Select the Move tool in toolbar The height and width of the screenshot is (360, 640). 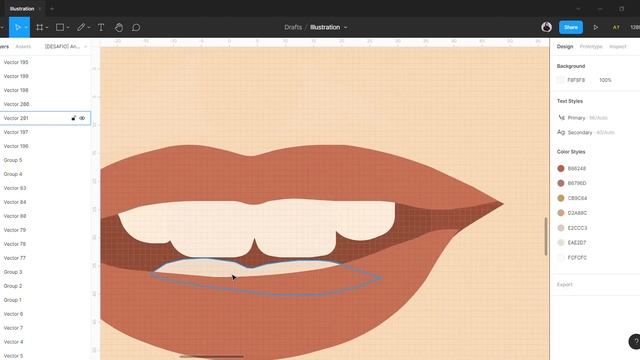point(18,27)
